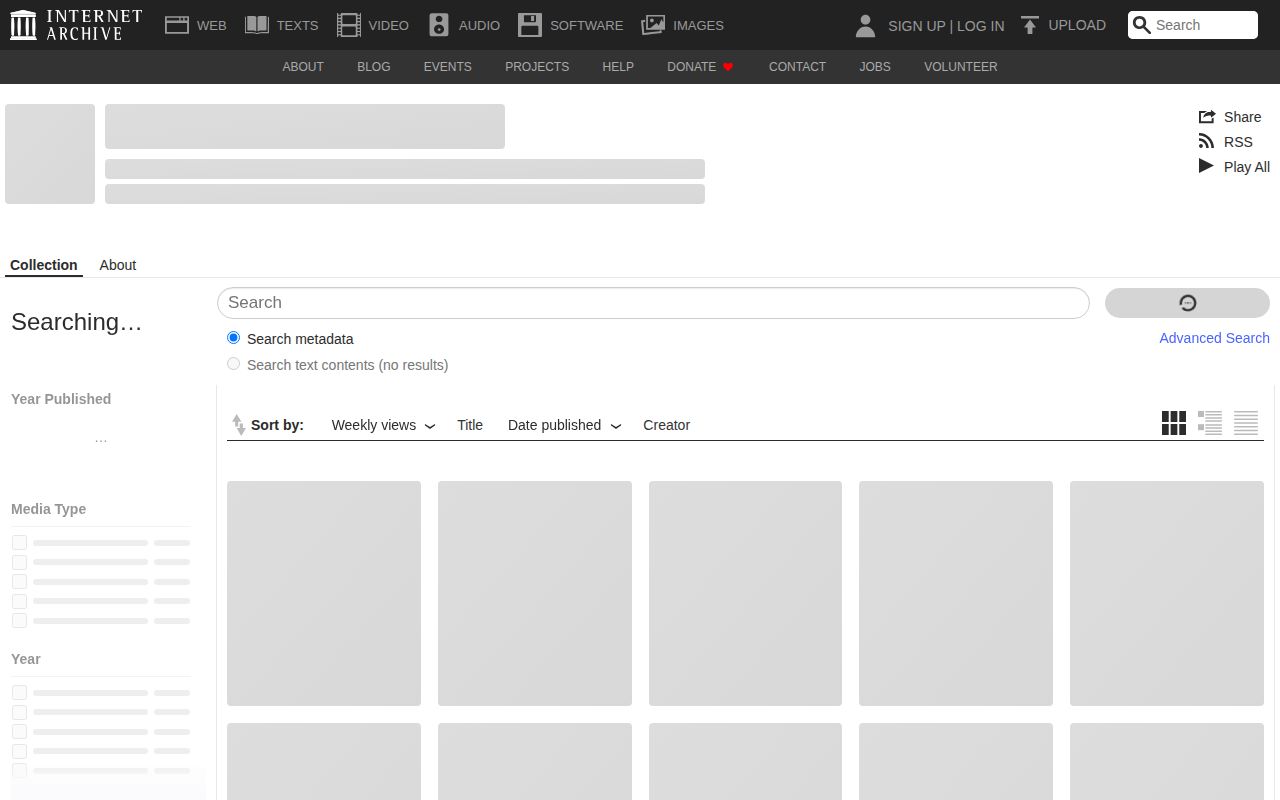Click the Video section icon
The width and height of the screenshot is (1280, 800).
coord(348,24)
